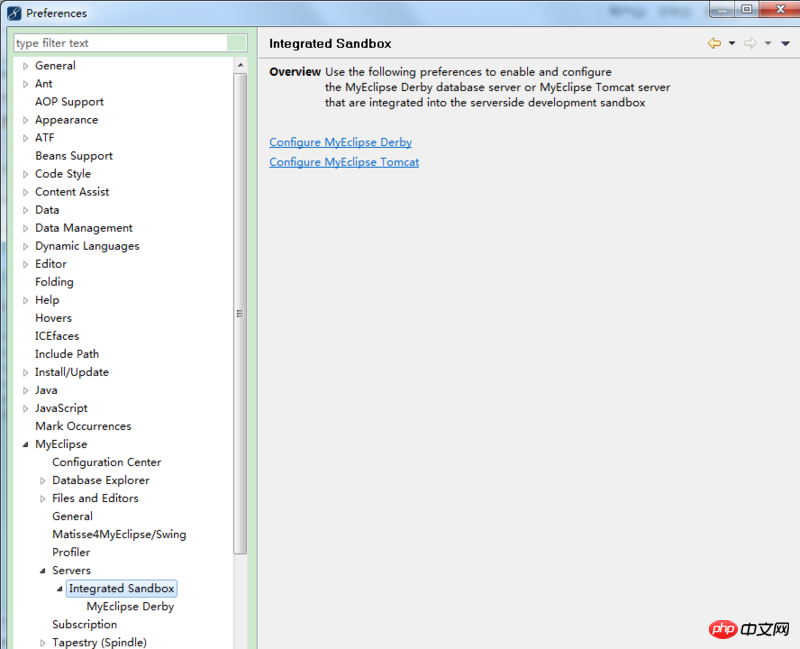
Task: Collapse the MyEclipse node arrow
Action: [26, 444]
